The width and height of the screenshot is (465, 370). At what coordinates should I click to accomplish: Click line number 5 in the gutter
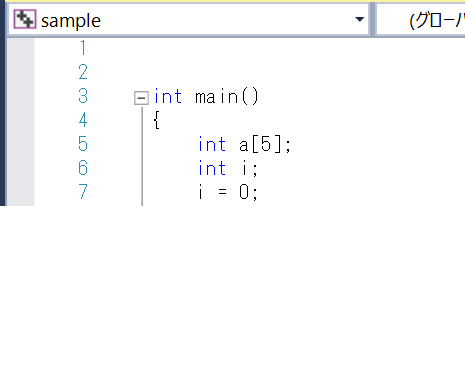[83, 144]
